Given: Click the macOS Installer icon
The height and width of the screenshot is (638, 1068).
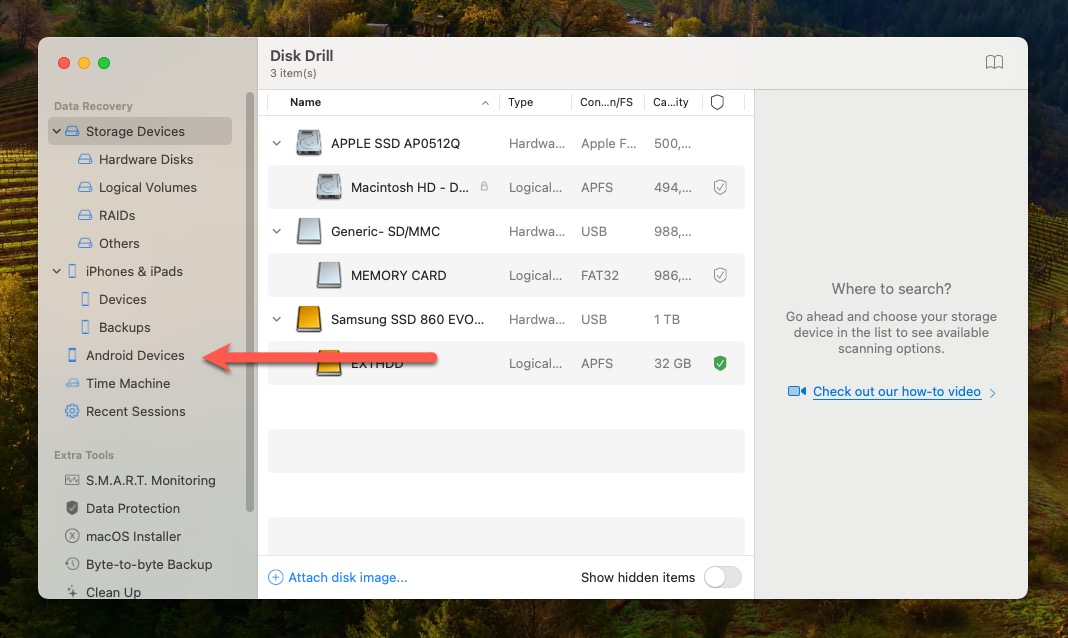Looking at the screenshot, I should [x=72, y=536].
